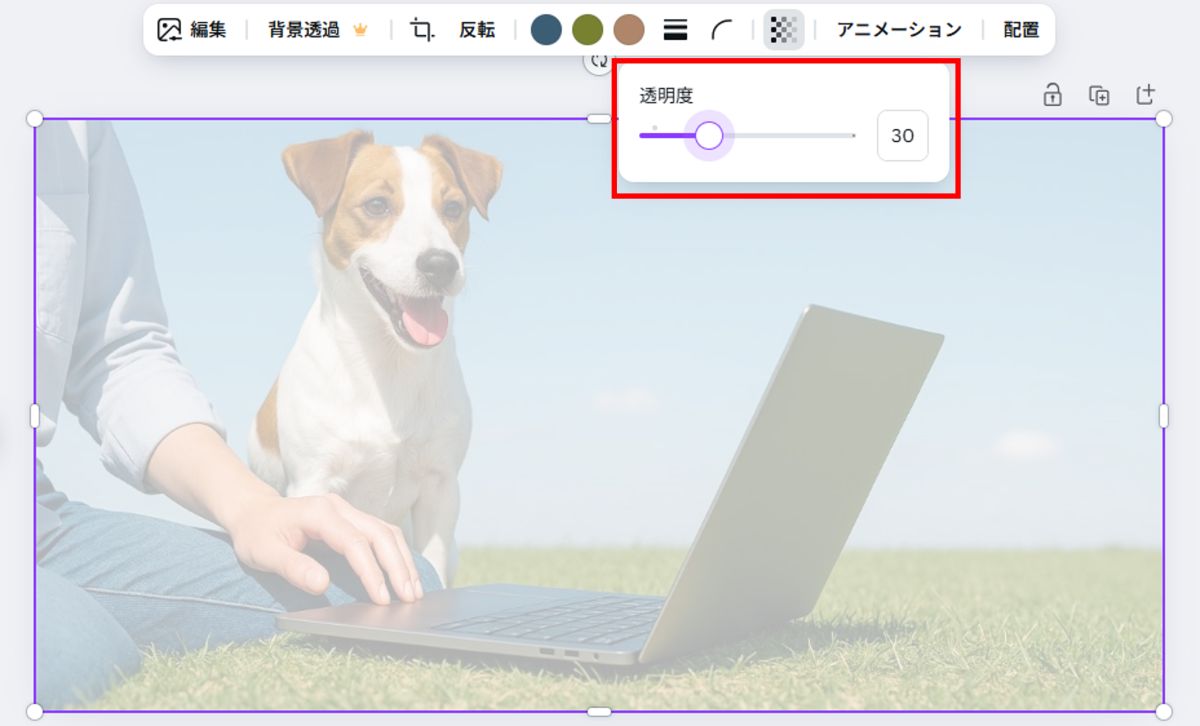Image resolution: width=1200 pixels, height=726 pixels.
Task: Open the border line style icon
Action: pyautogui.click(x=675, y=30)
